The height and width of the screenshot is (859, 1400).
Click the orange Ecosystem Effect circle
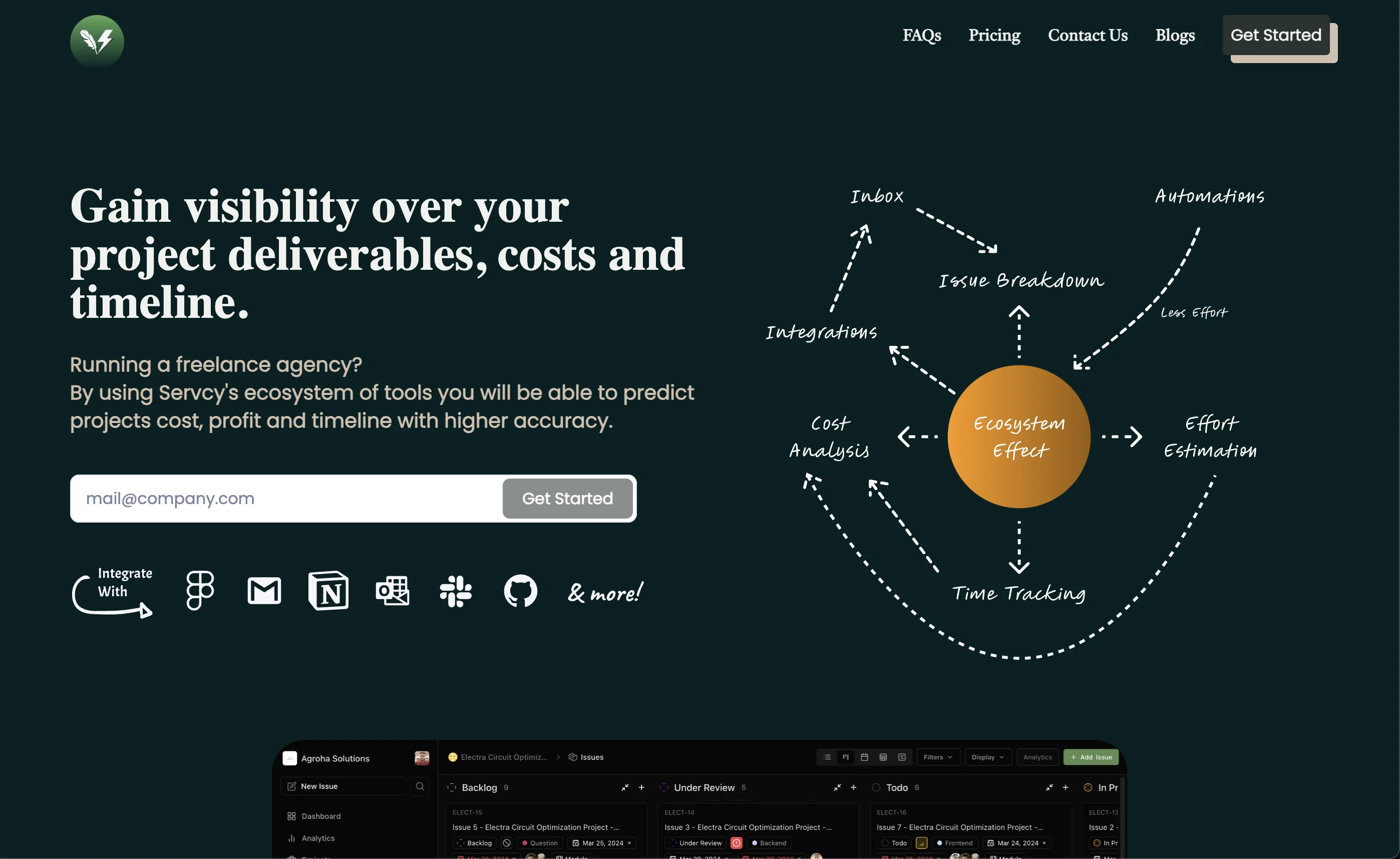tap(1019, 437)
